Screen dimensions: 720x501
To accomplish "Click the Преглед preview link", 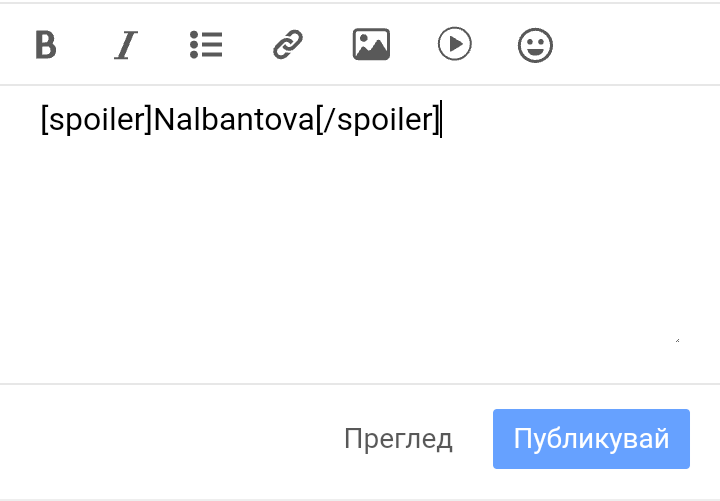I will coord(398,439).
